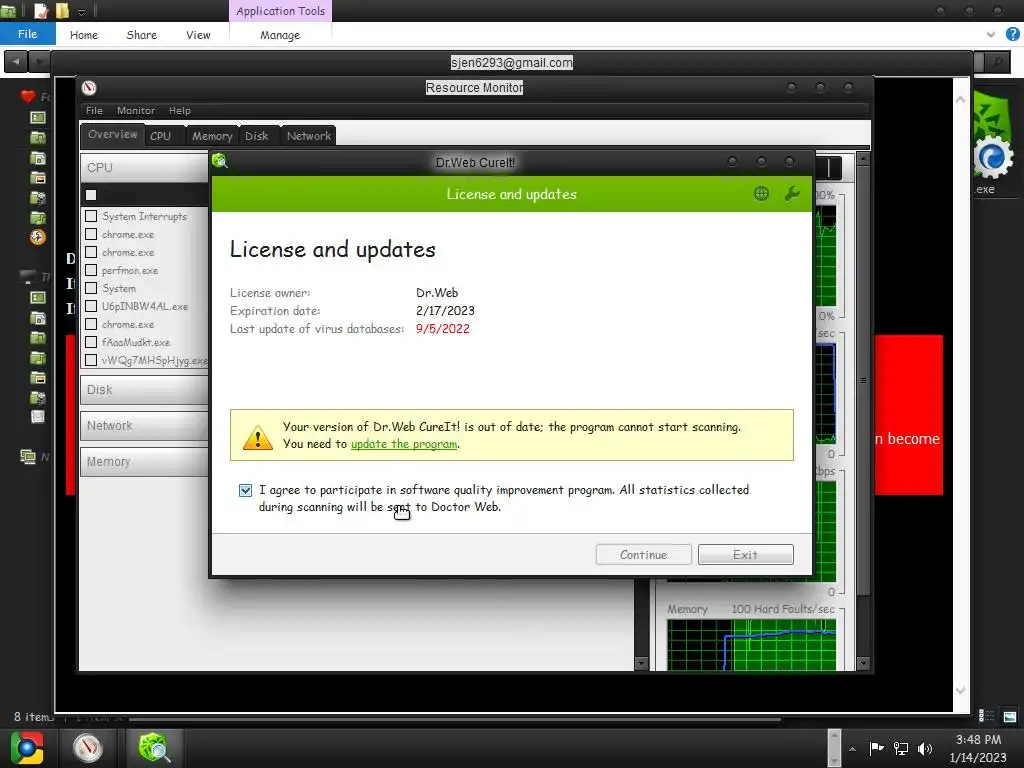This screenshot has width=1024, height=768.
Task: Click new folder icon in quick access toolbar
Action: pyautogui.click(x=62, y=10)
